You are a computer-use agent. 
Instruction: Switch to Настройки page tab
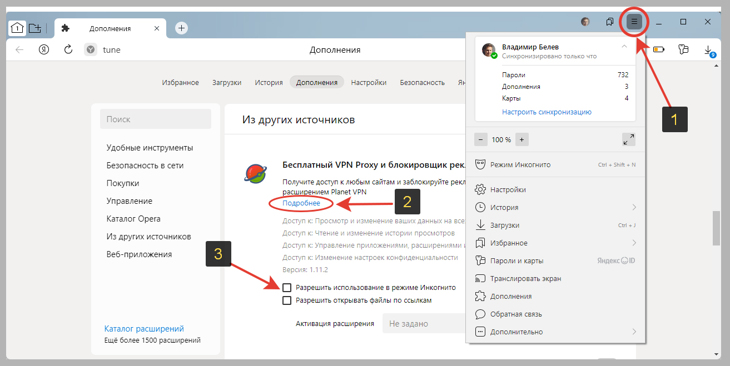click(x=368, y=82)
